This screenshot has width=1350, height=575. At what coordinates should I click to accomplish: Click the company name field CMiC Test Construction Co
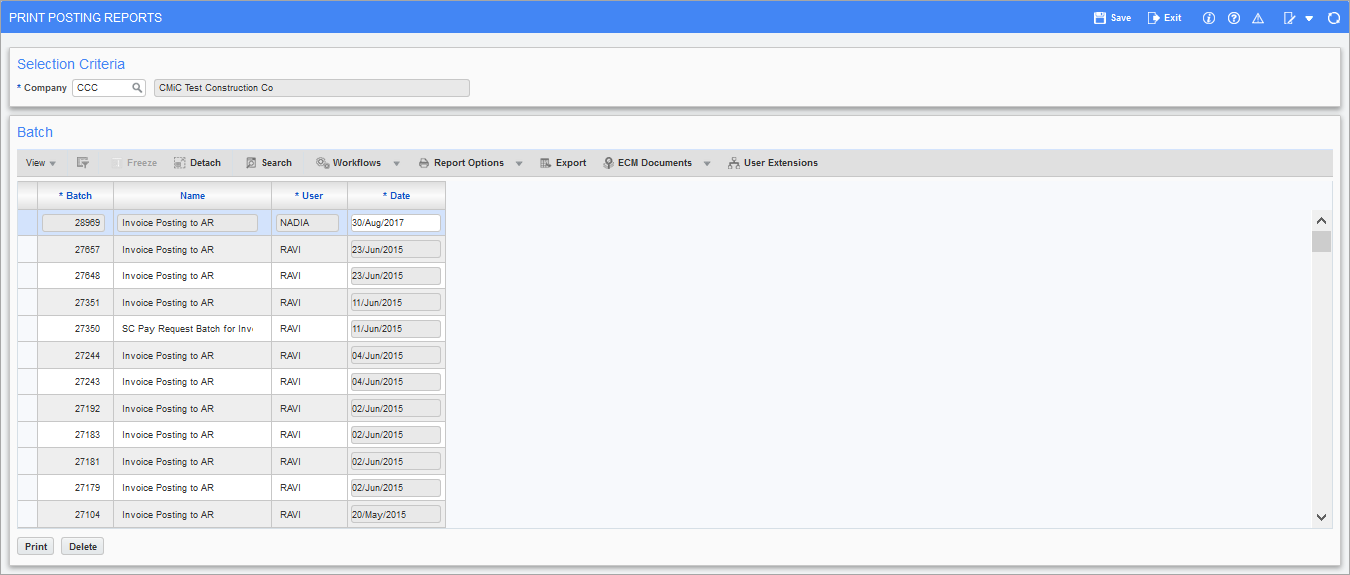pyautogui.click(x=312, y=88)
